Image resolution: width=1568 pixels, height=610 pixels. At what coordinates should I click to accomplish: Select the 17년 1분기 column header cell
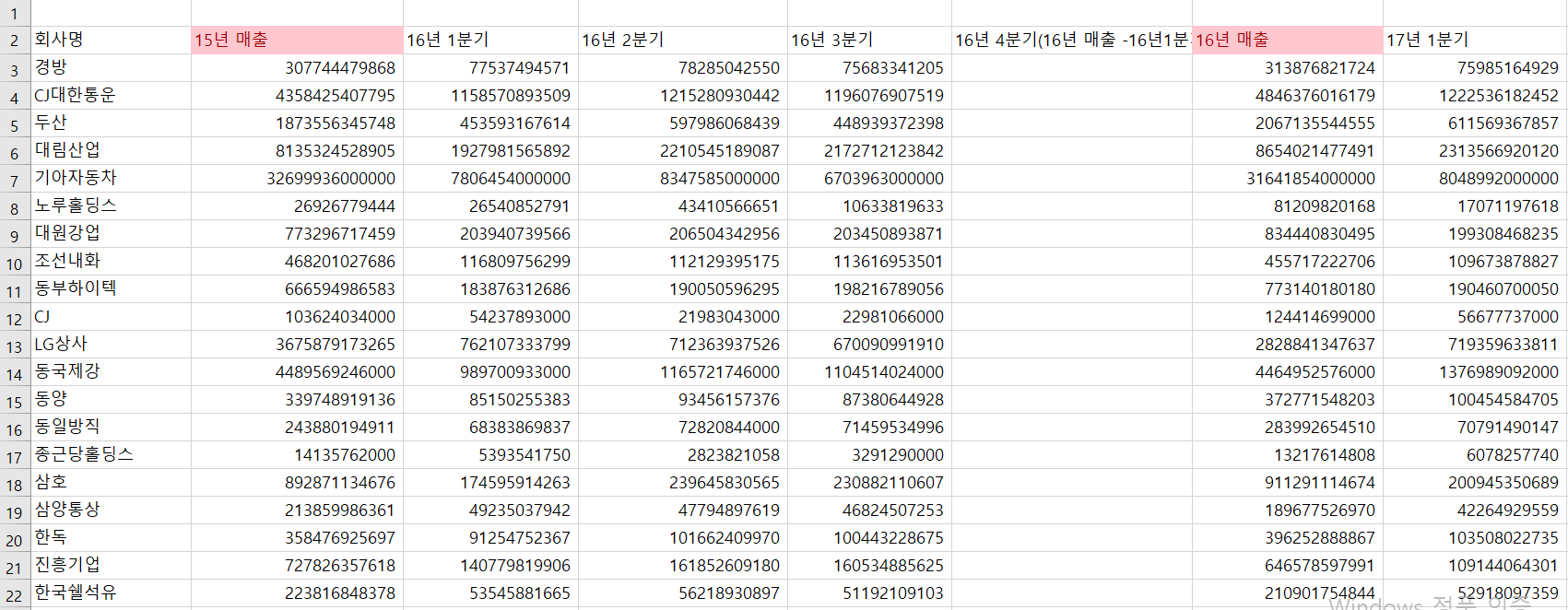[1475, 40]
